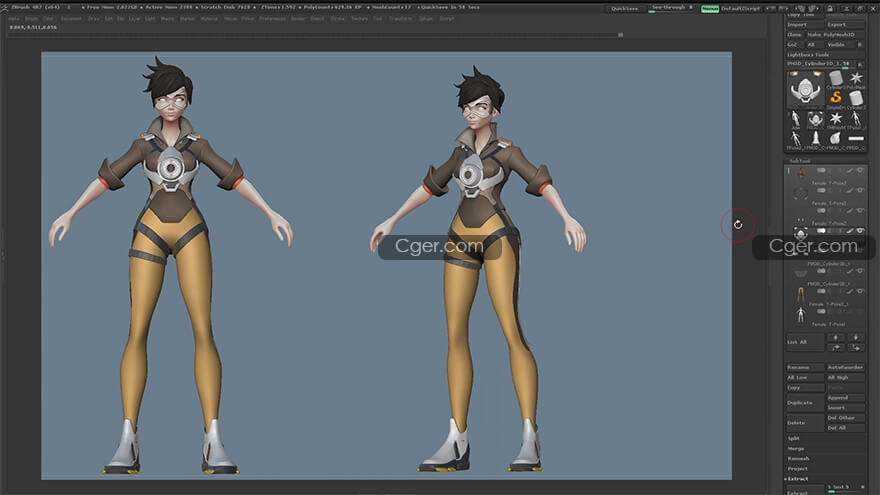Flip the pill switch on the topmost subtool
Viewport: 880px width, 495px height.
pyautogui.click(x=821, y=170)
